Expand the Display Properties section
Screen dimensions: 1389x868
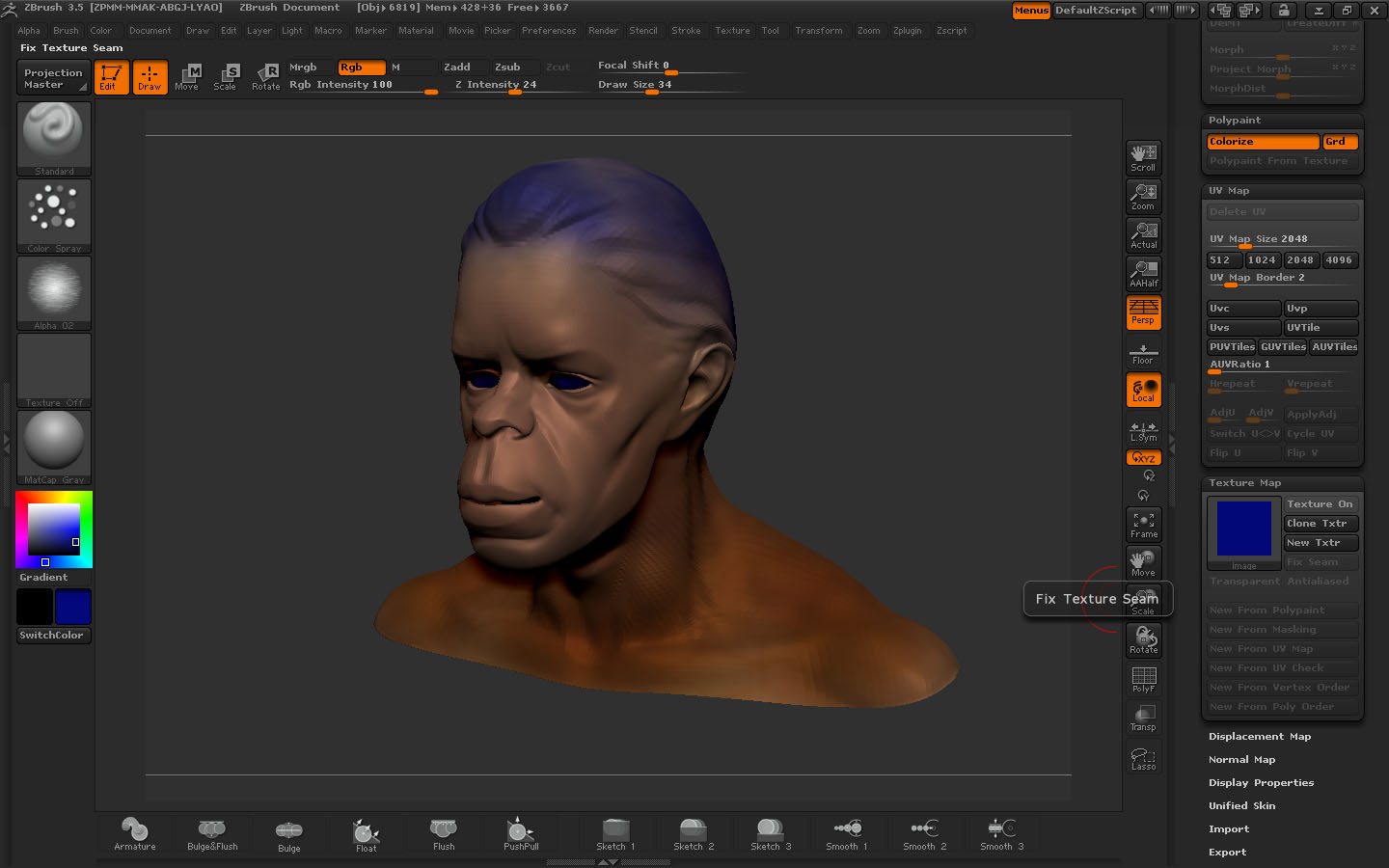1261,783
